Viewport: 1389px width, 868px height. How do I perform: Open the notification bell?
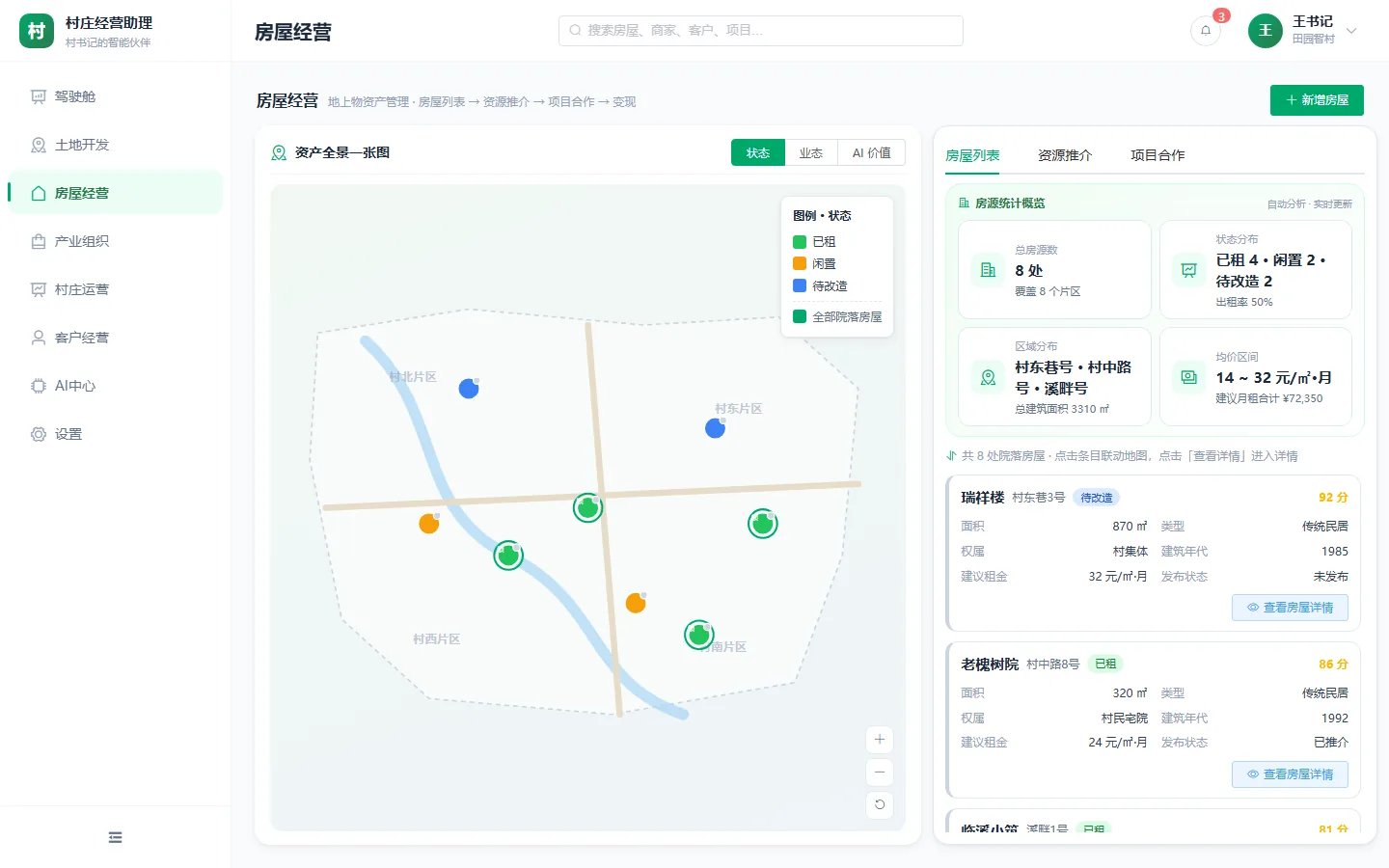(1206, 31)
